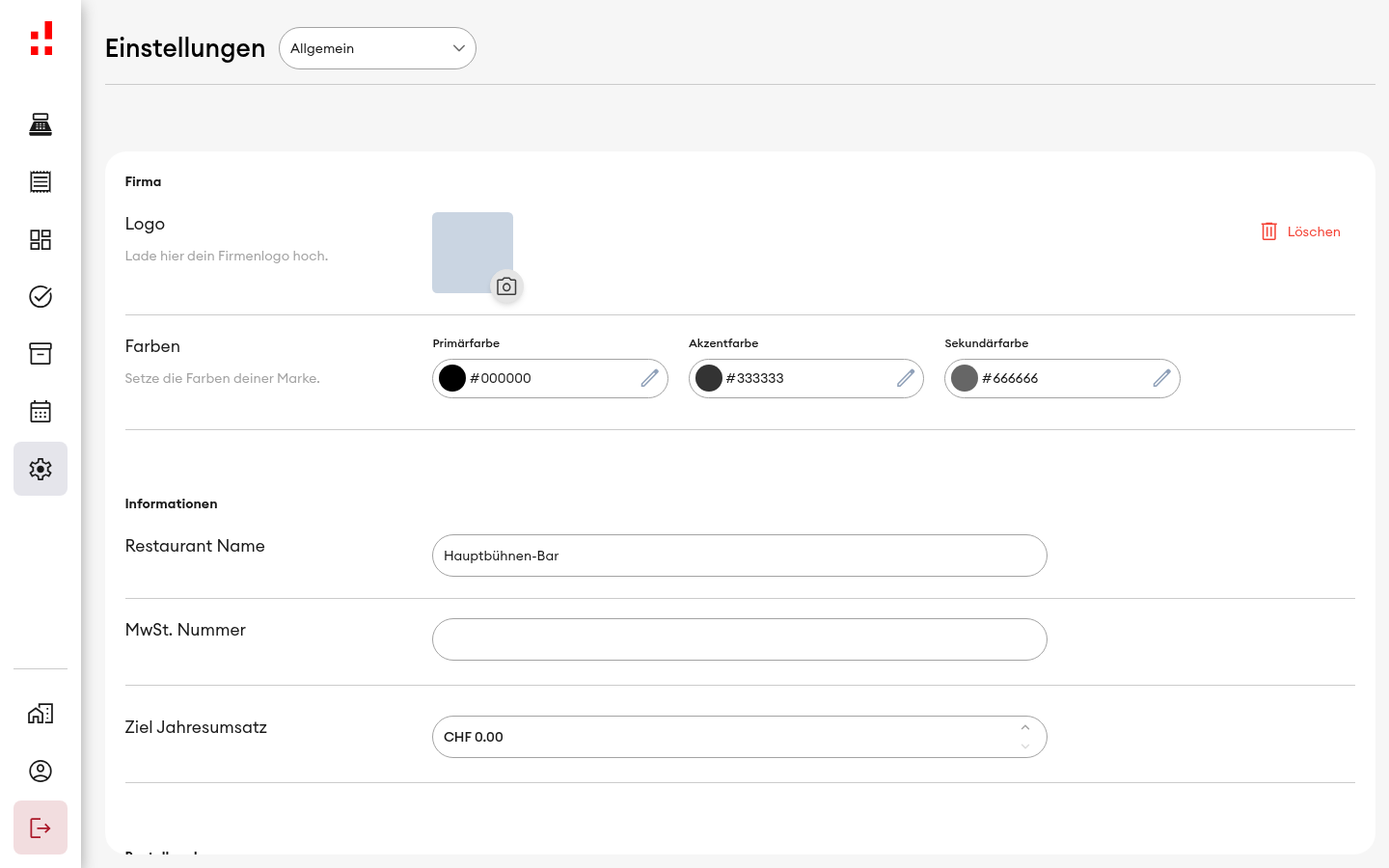Click the Restaurant Name label

click(x=195, y=546)
